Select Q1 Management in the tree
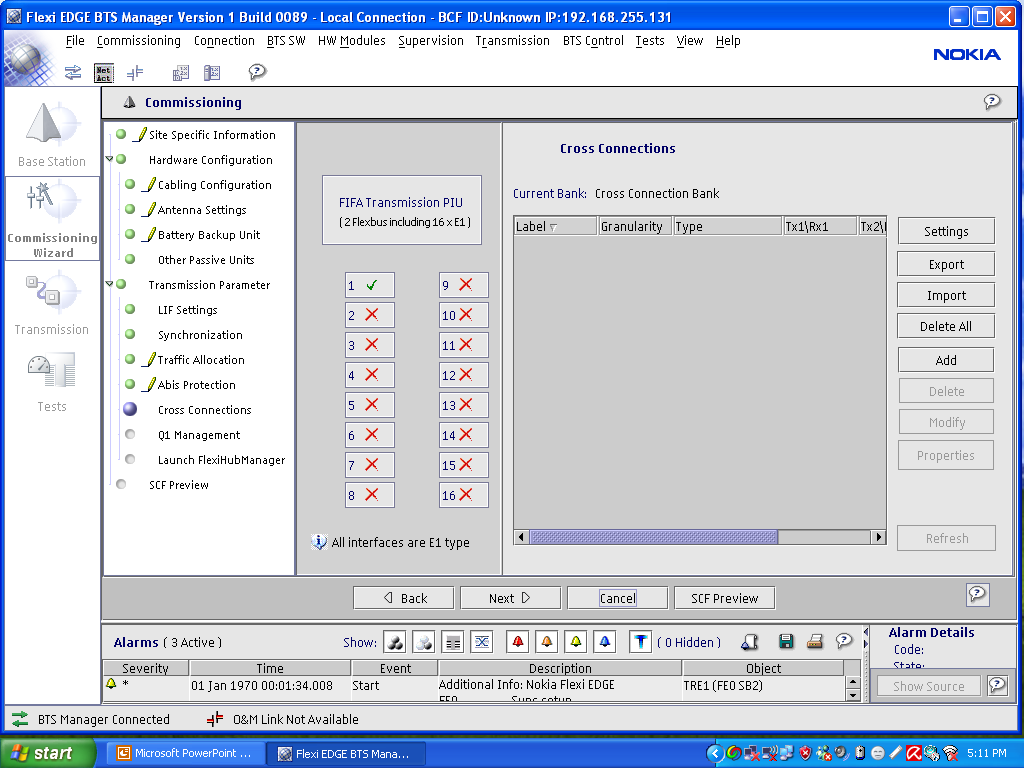 [199, 435]
